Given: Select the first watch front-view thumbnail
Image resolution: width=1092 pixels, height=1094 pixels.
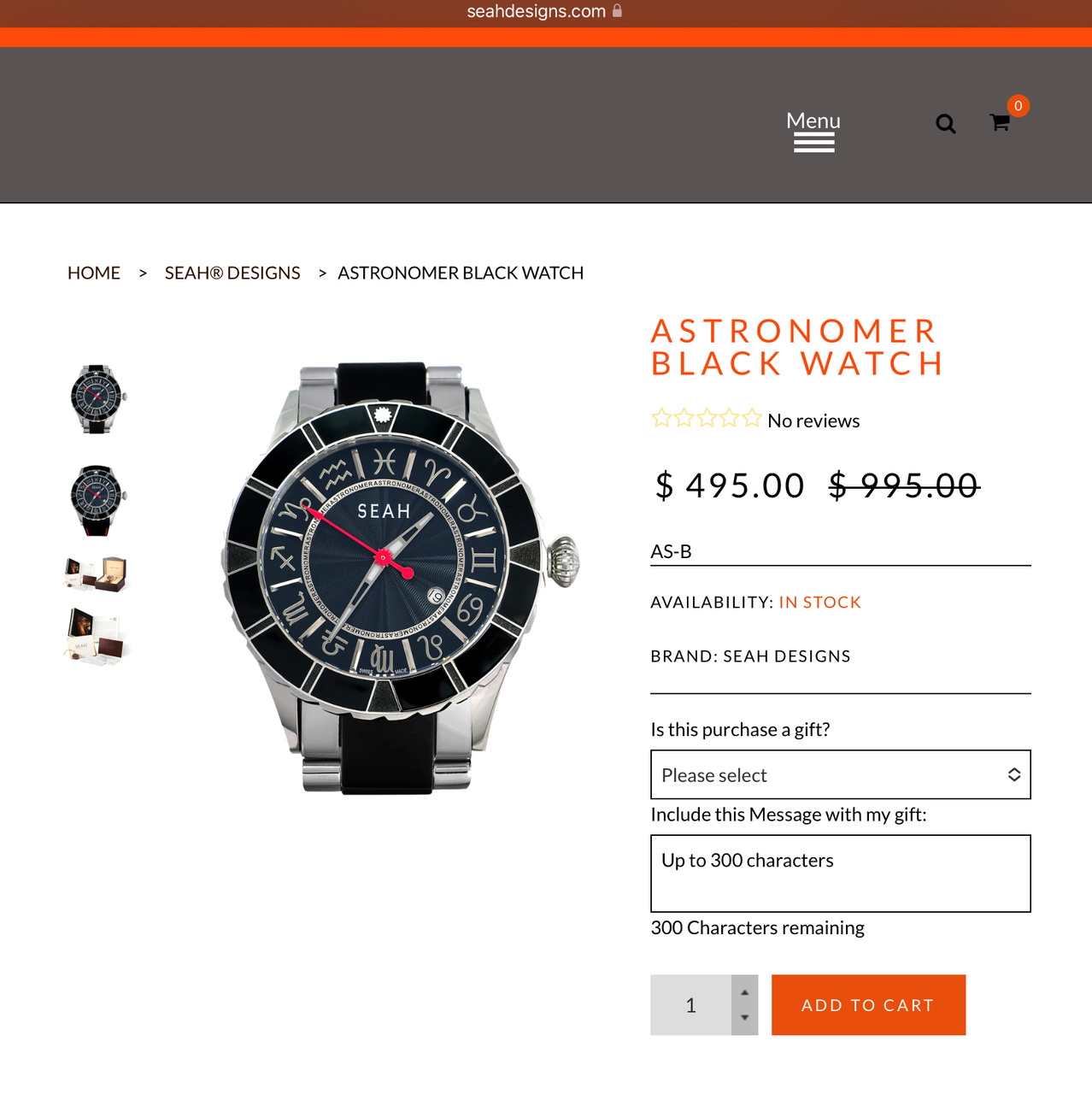Looking at the screenshot, I should (x=97, y=399).
